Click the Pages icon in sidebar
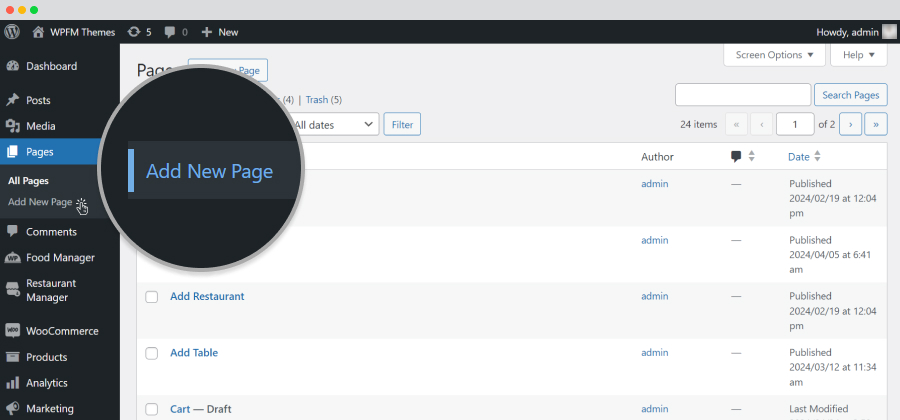The image size is (900, 420). [x=13, y=152]
